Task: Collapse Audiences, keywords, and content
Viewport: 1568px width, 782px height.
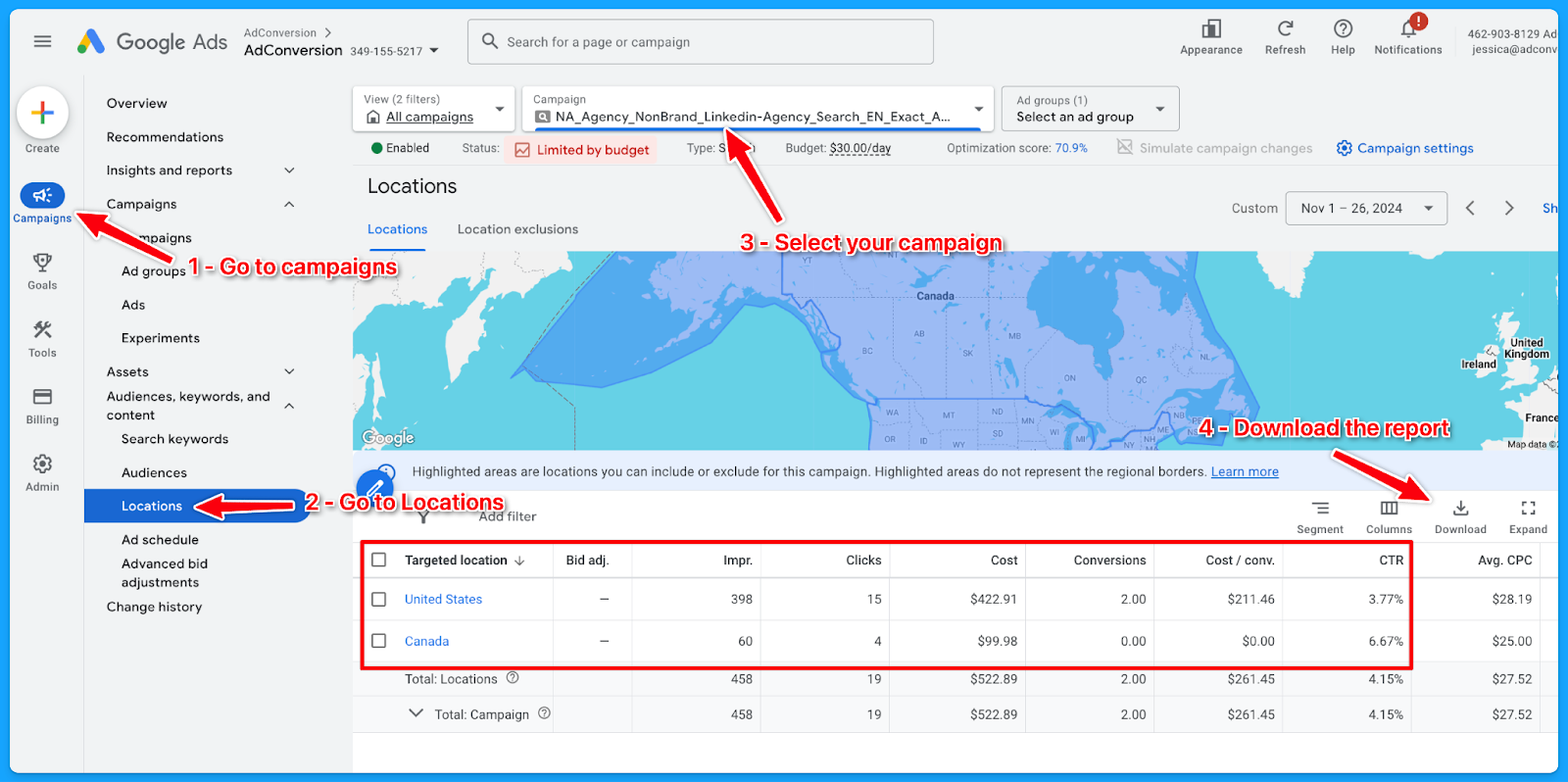Action: click(289, 406)
